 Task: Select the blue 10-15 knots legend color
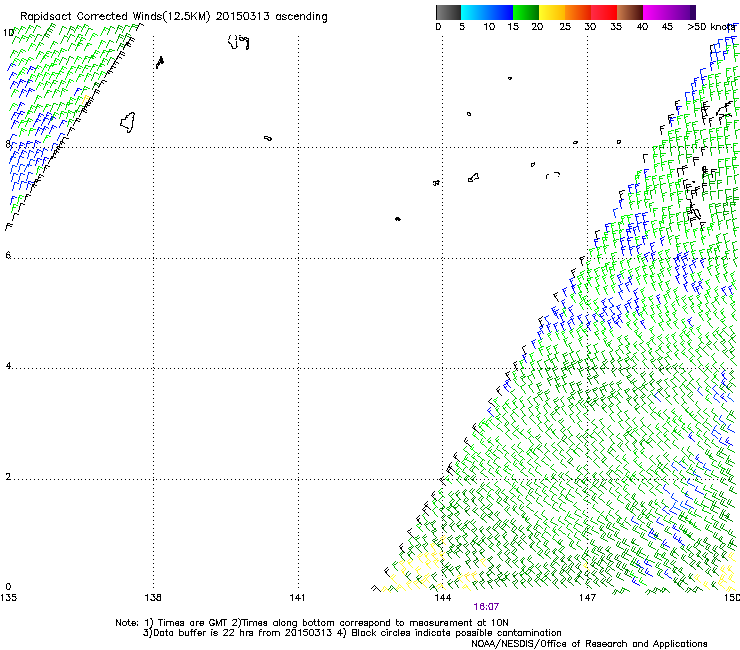500,12
